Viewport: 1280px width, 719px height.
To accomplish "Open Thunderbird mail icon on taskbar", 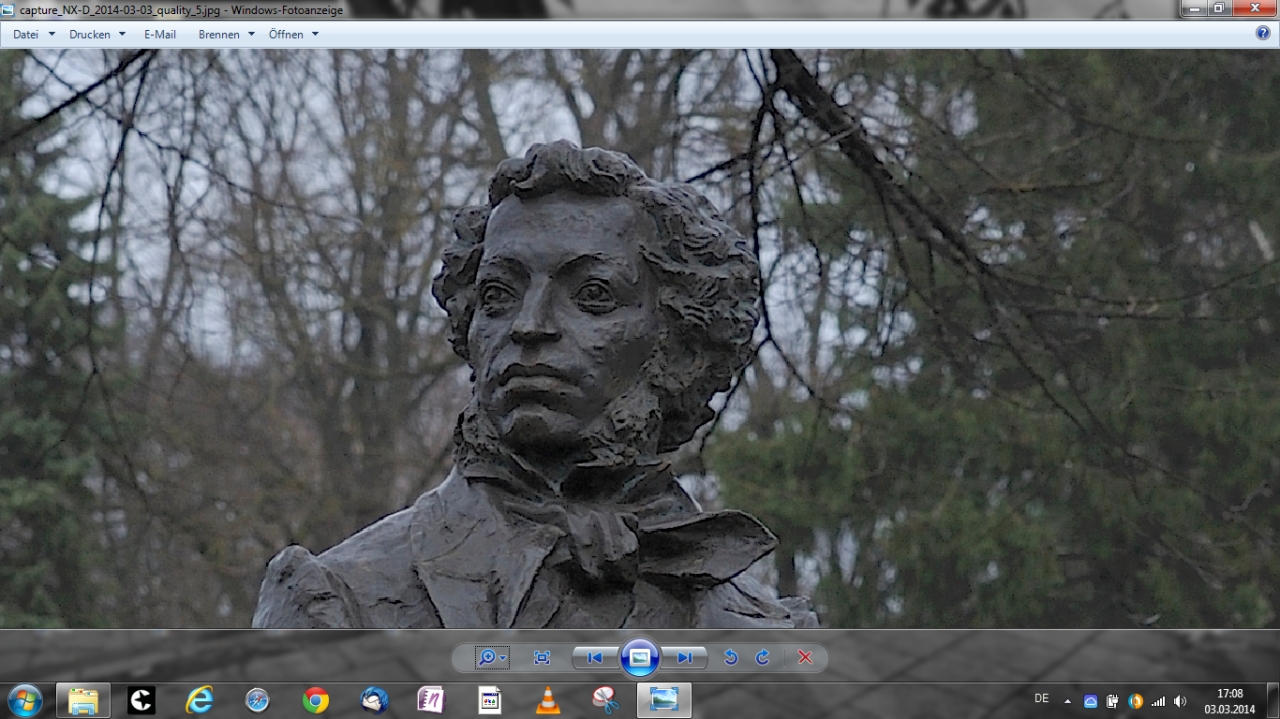I will tap(374, 700).
